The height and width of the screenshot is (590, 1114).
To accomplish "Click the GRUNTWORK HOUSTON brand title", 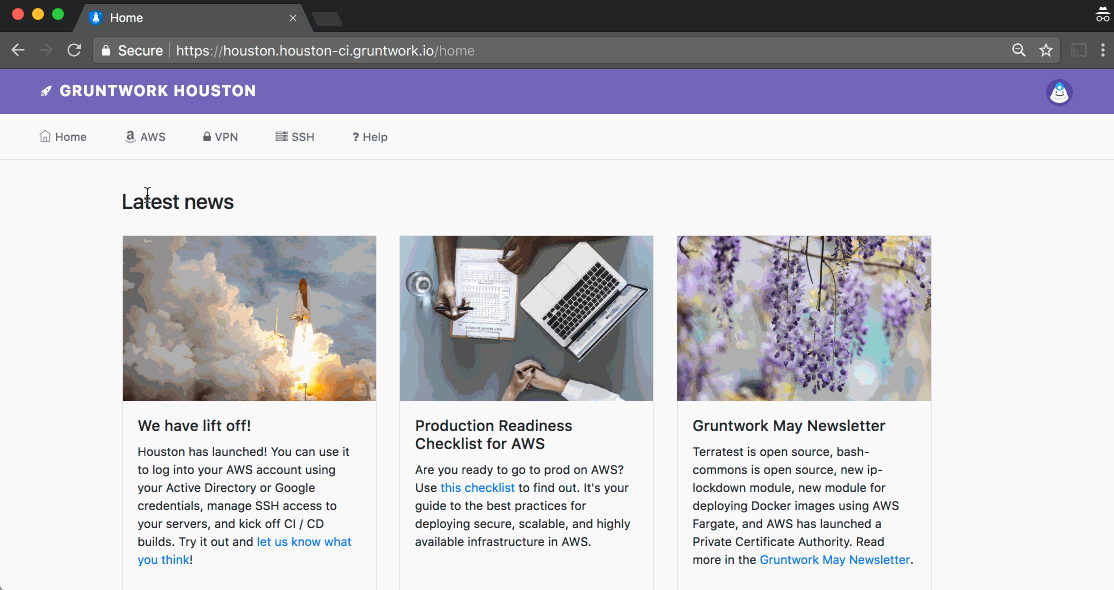I will (158, 91).
